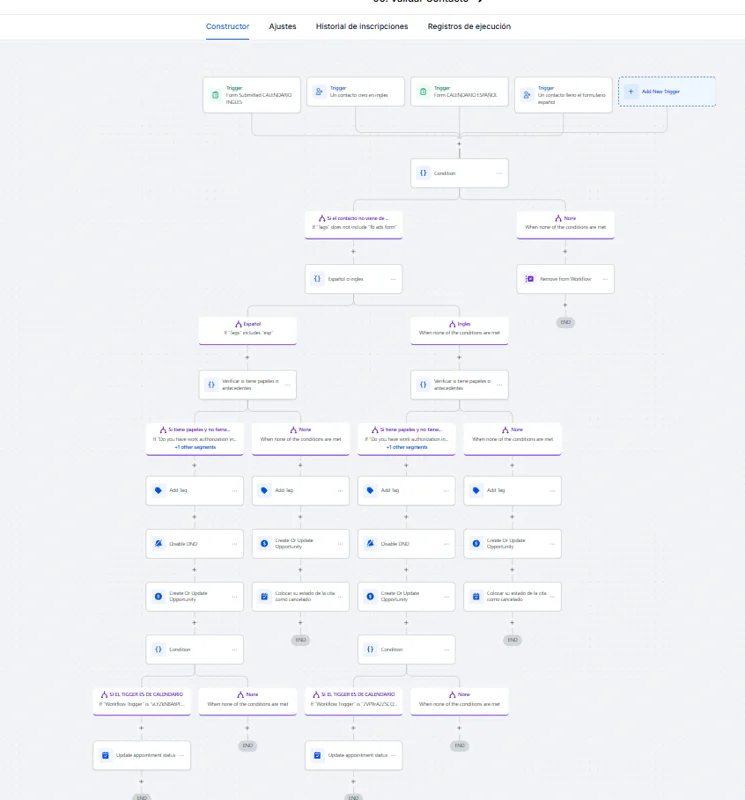Click the plus connector below the trigger row
Screen dimensions: 745x800
pos(457,143)
